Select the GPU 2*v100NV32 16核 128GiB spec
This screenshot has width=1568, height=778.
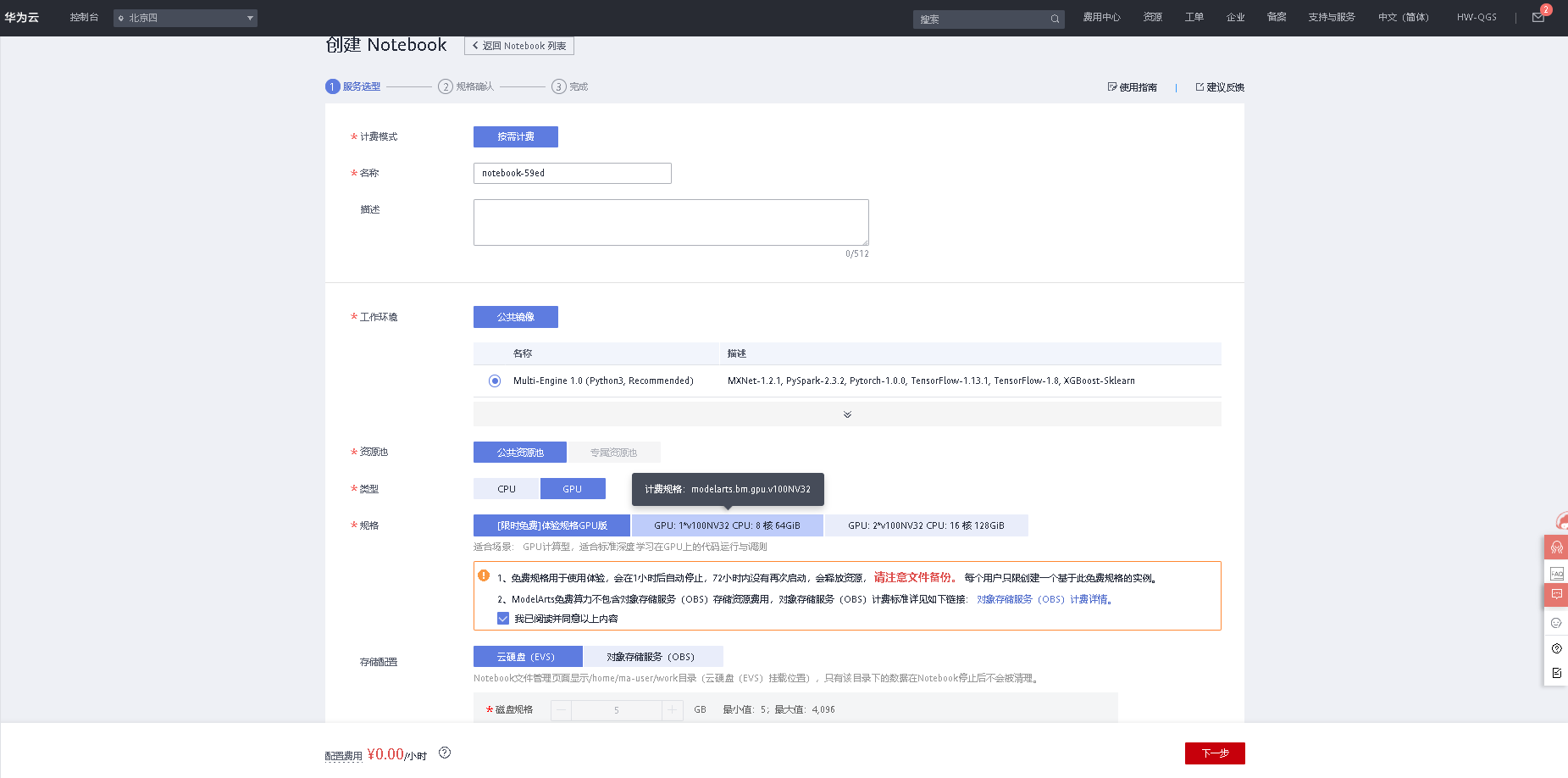point(926,525)
